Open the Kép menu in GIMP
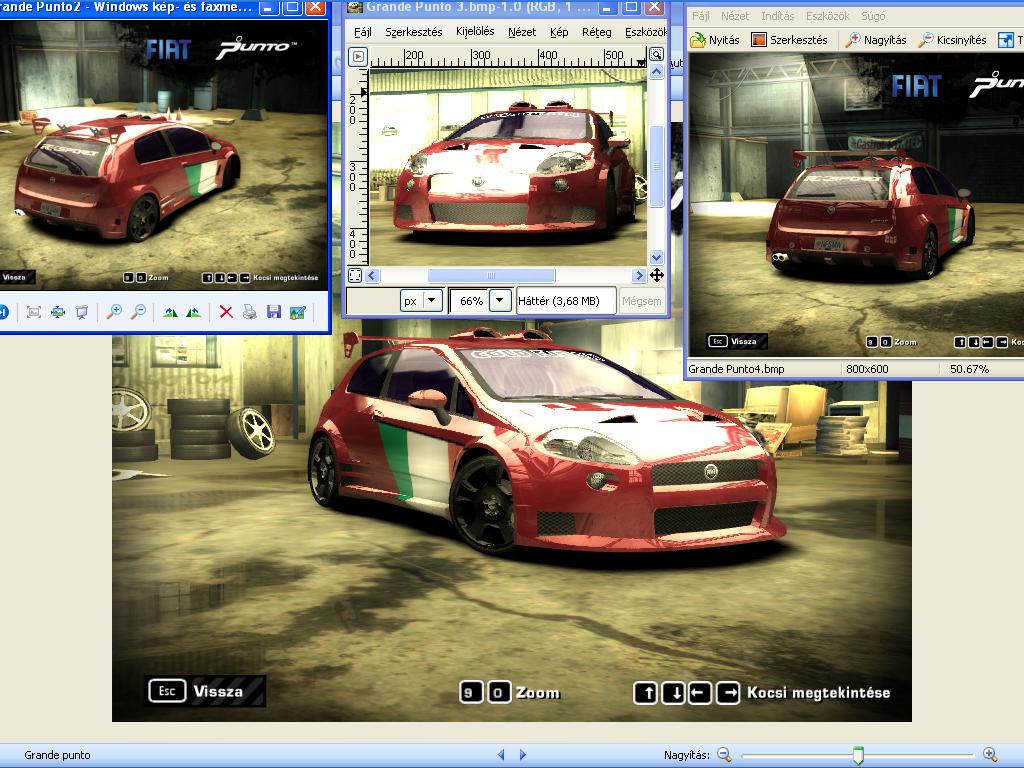 559,32
